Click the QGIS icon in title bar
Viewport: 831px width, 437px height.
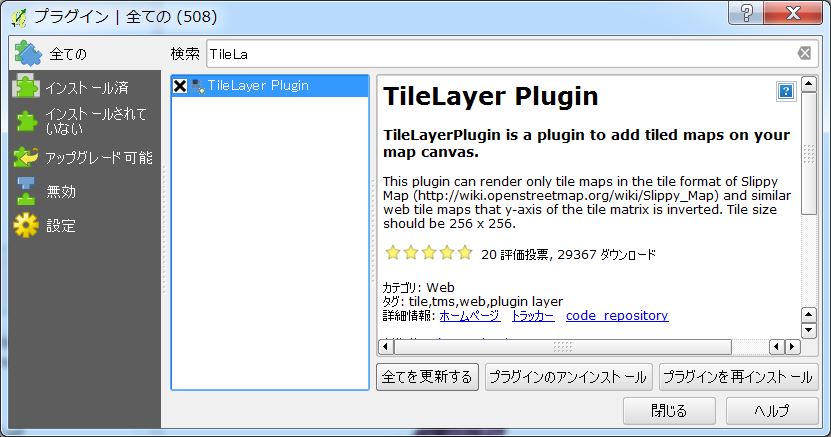pos(18,17)
